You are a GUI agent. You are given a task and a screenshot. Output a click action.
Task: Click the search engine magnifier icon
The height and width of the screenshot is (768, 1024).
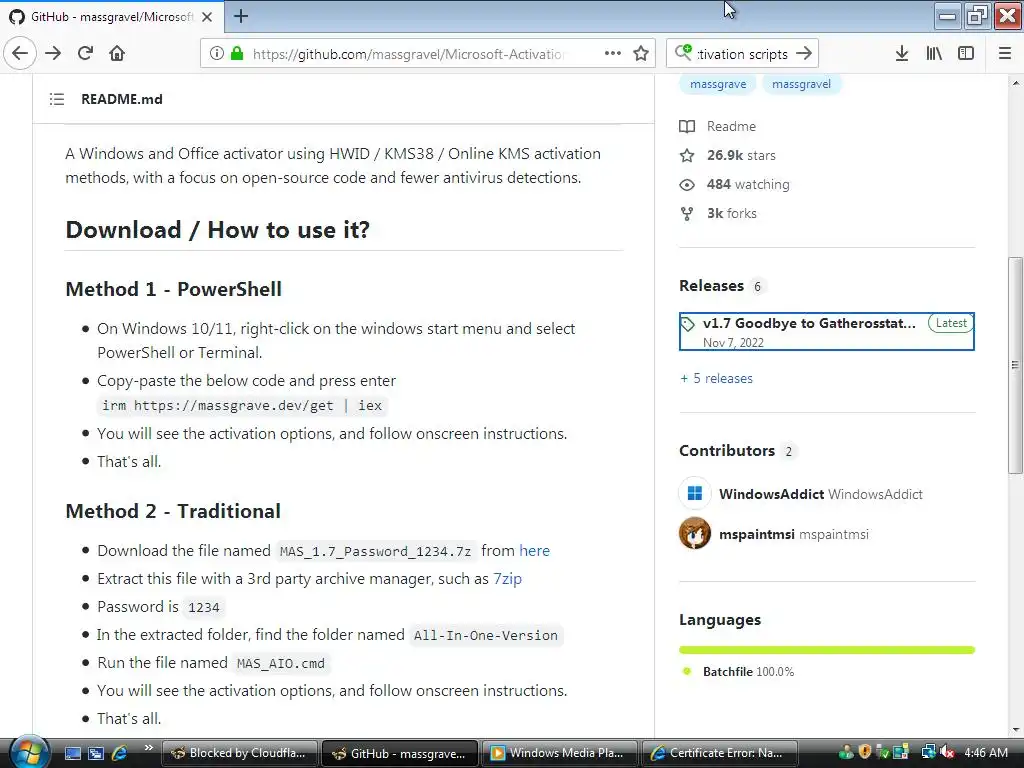(x=683, y=52)
